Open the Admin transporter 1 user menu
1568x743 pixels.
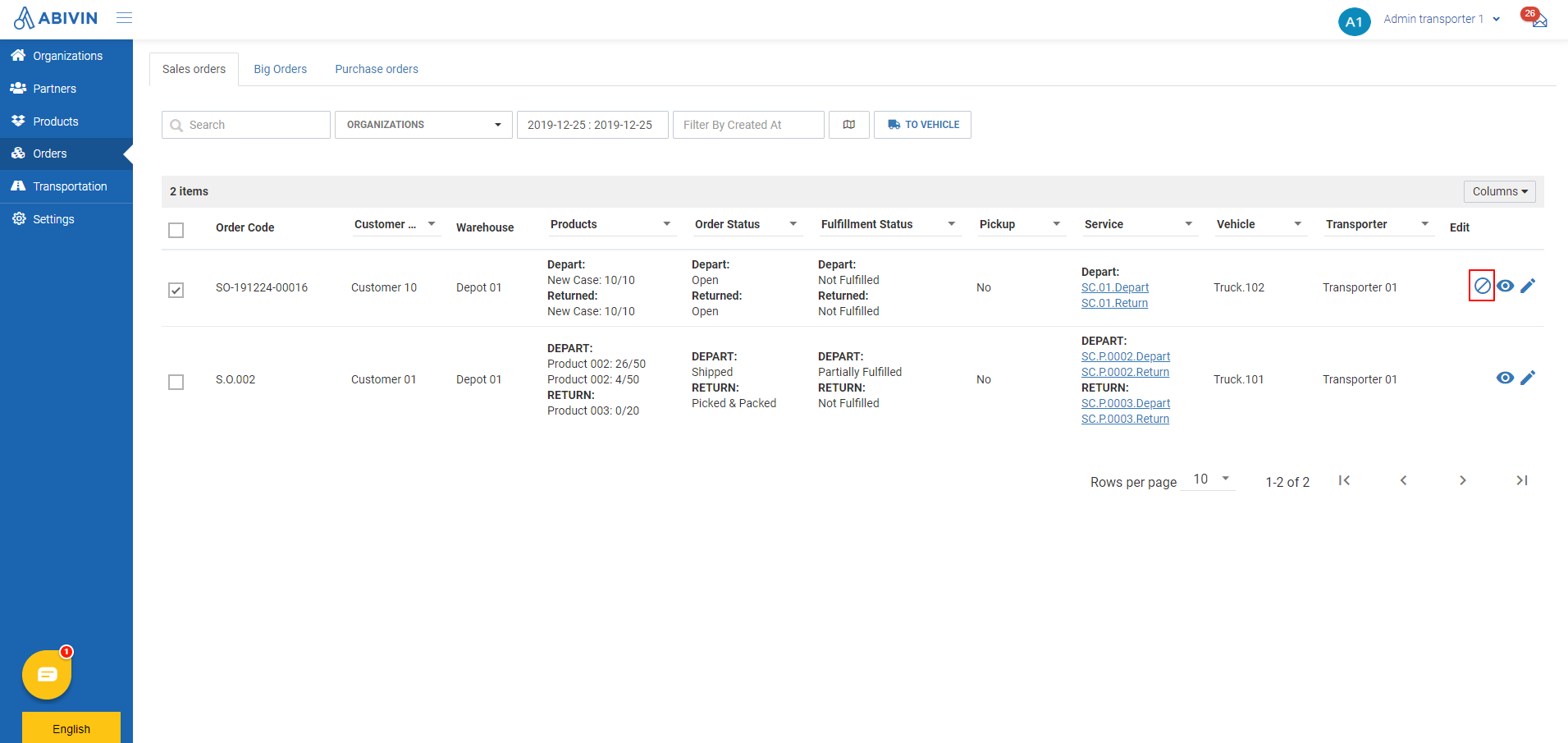1442,19
